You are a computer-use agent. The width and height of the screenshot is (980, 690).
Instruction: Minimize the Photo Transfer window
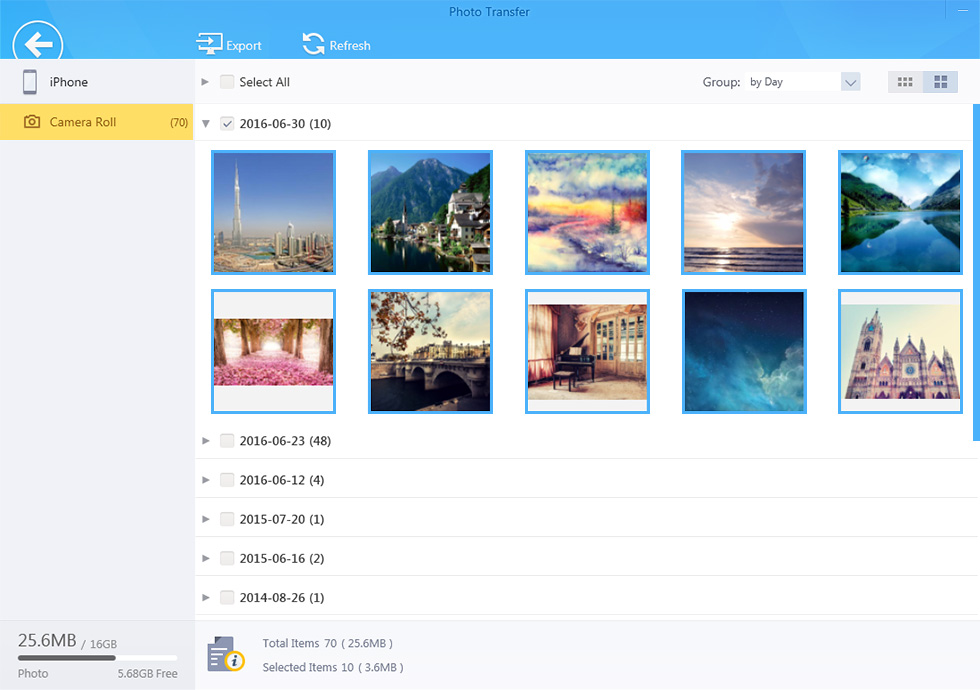click(x=962, y=11)
